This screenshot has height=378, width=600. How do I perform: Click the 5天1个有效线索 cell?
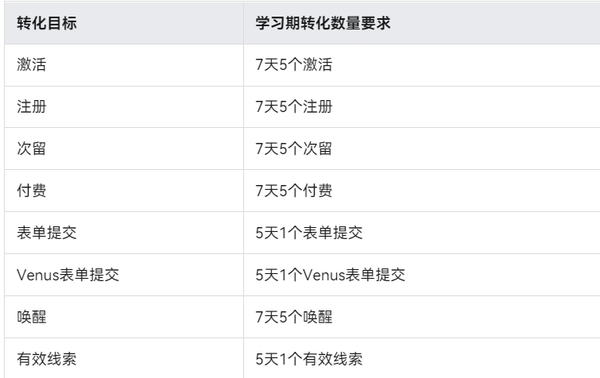click(x=309, y=359)
